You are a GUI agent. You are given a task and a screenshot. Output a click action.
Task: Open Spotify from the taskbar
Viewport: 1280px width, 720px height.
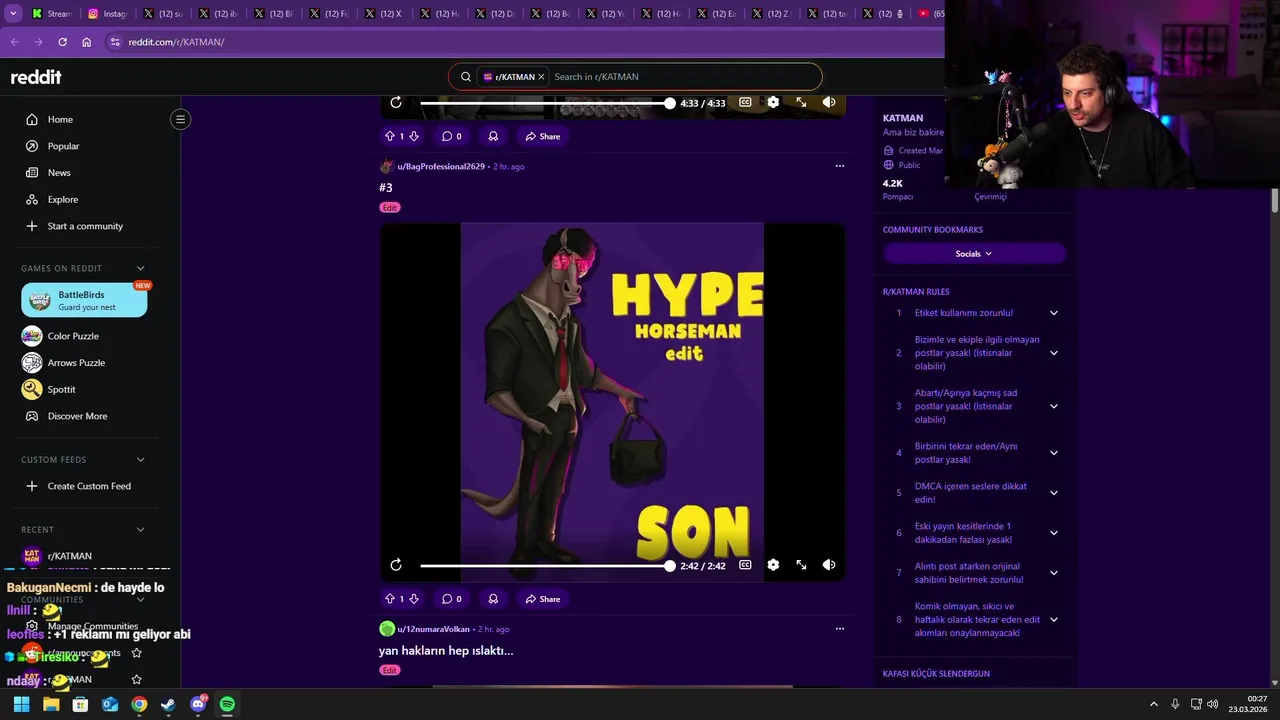pos(227,704)
